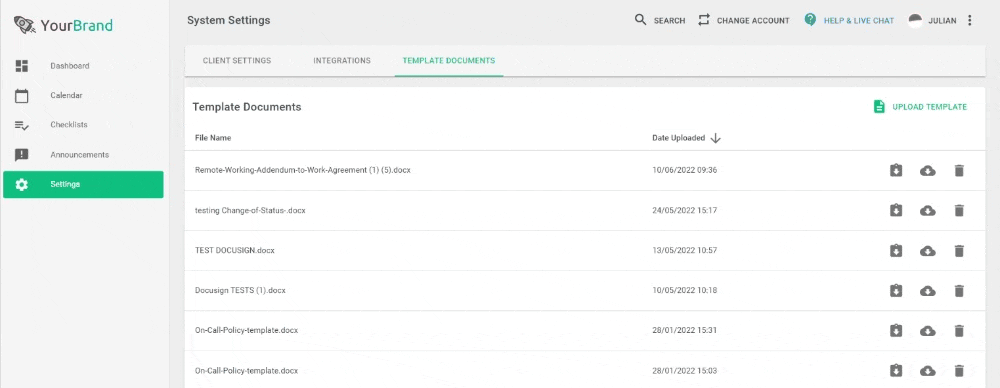
Task: Click the File Name column header
Action: tap(213, 138)
